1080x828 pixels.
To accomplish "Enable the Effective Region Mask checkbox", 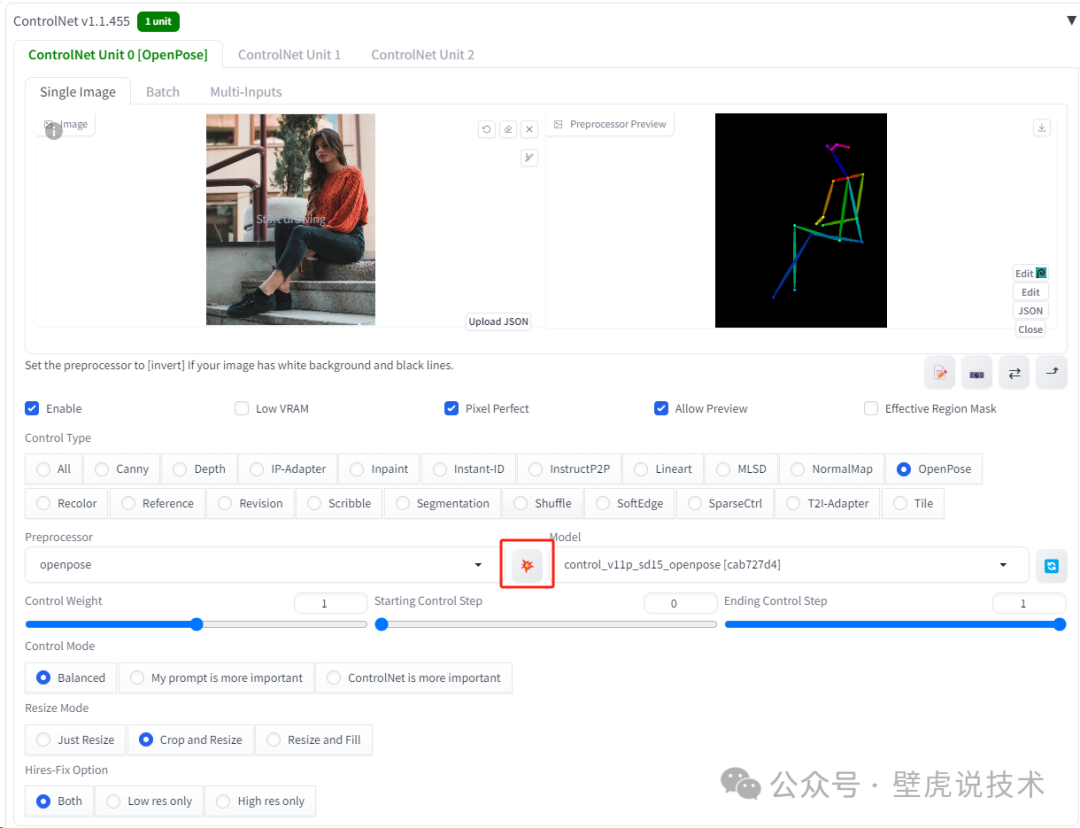I will click(x=871, y=408).
